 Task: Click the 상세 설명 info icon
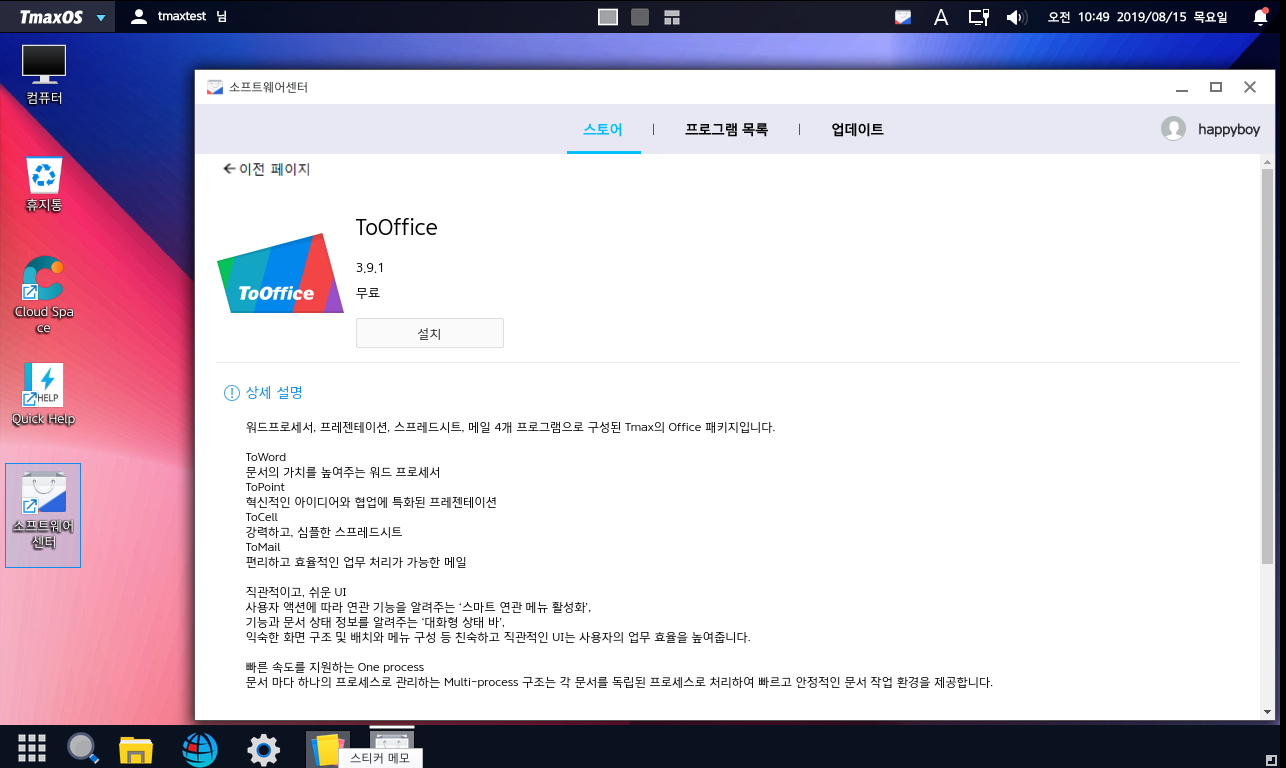(232, 393)
